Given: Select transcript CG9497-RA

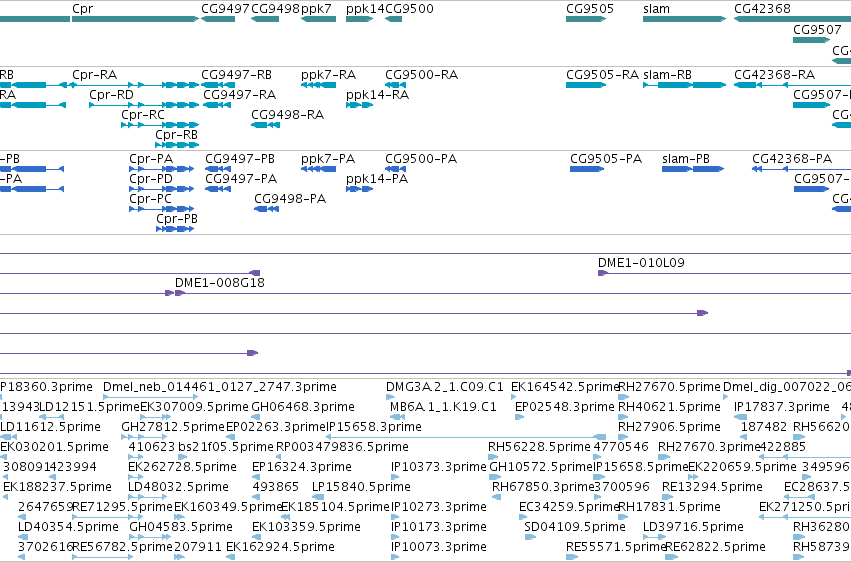Looking at the screenshot, I should pos(217,105).
